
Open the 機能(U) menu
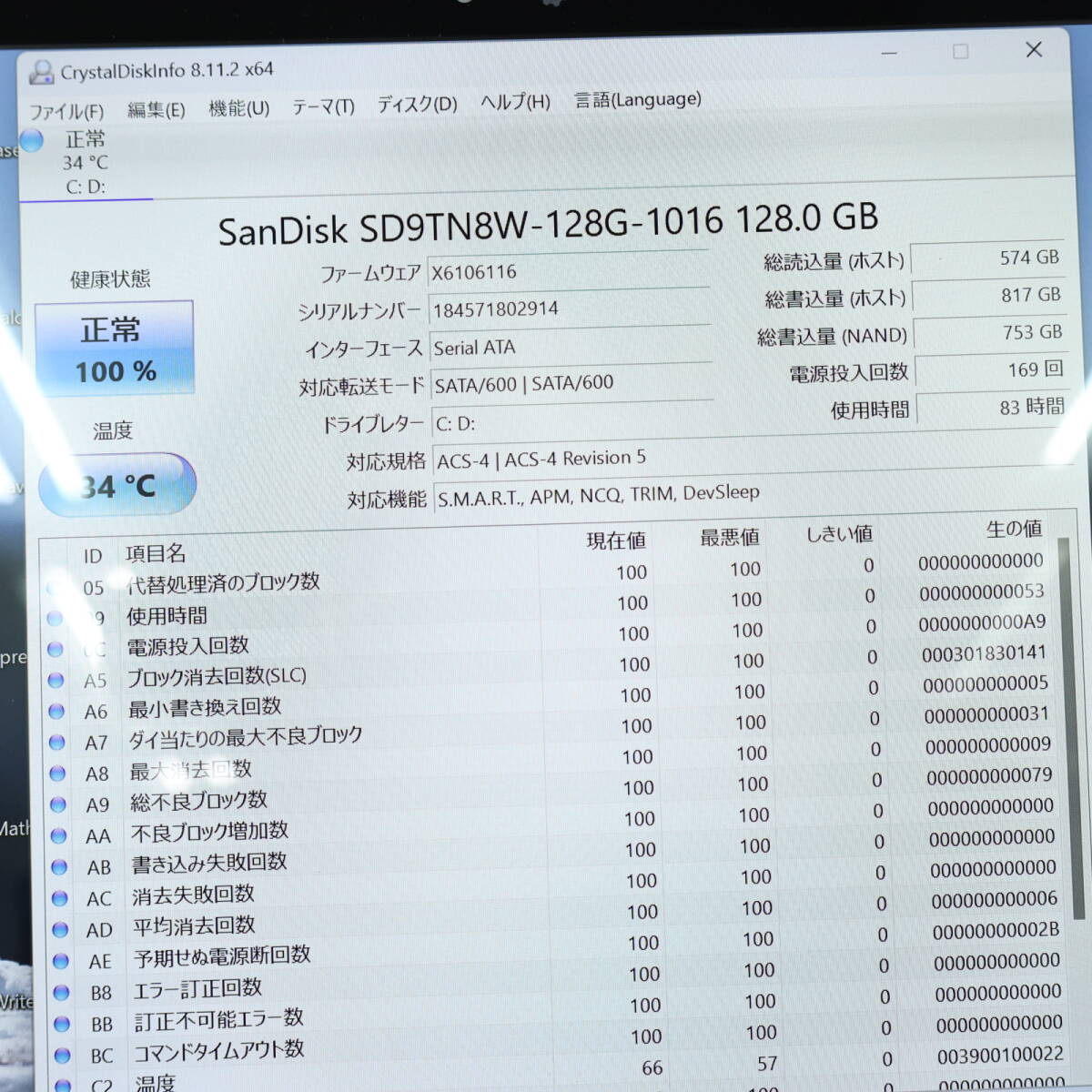(238, 108)
